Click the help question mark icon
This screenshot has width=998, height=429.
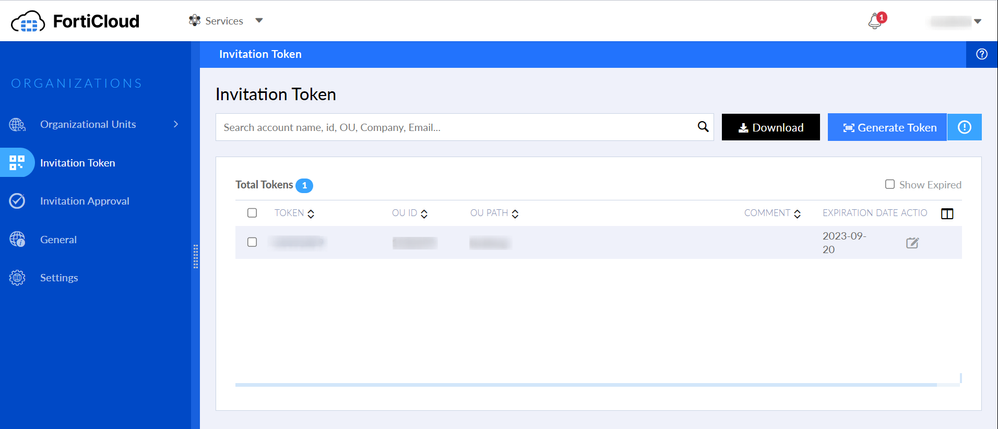pyautogui.click(x=981, y=54)
